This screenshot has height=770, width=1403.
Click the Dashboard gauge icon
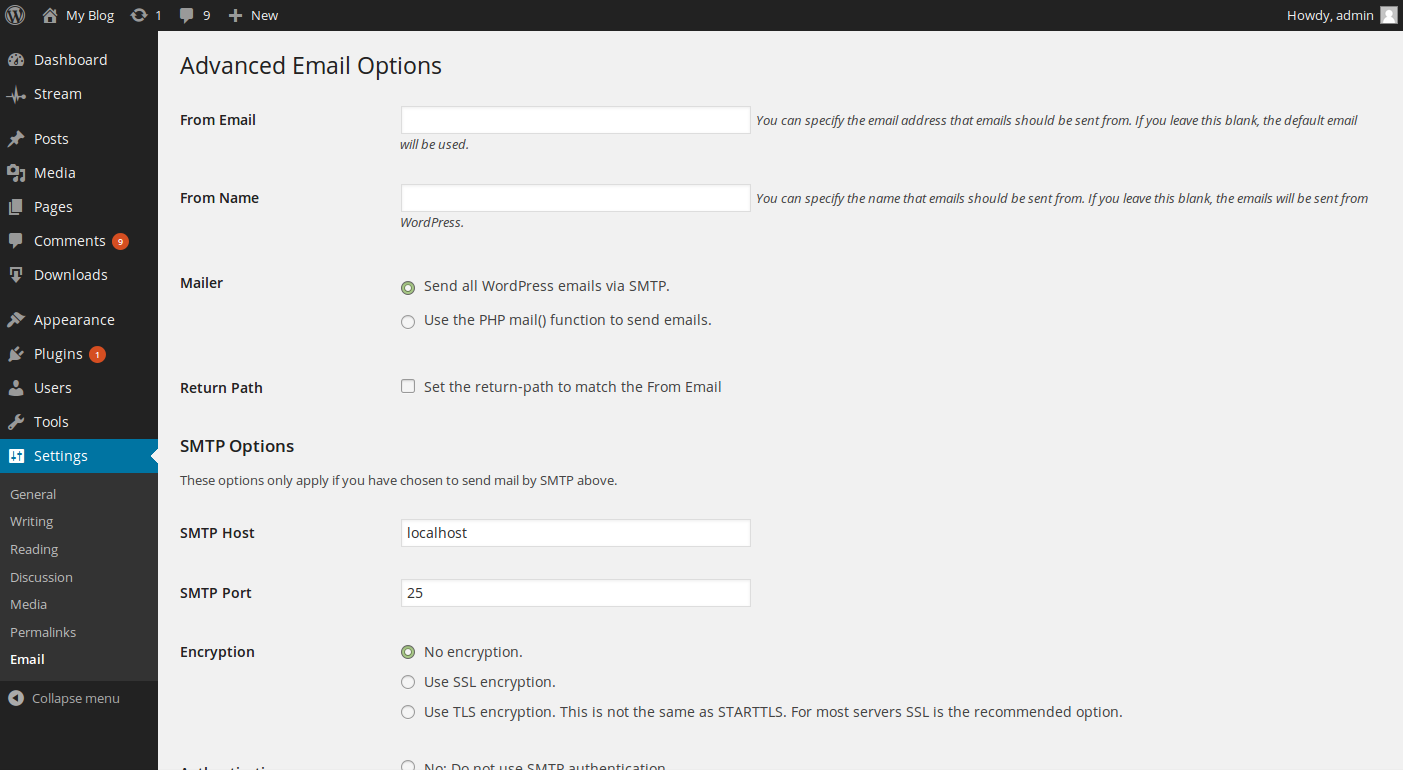pyautogui.click(x=16, y=60)
